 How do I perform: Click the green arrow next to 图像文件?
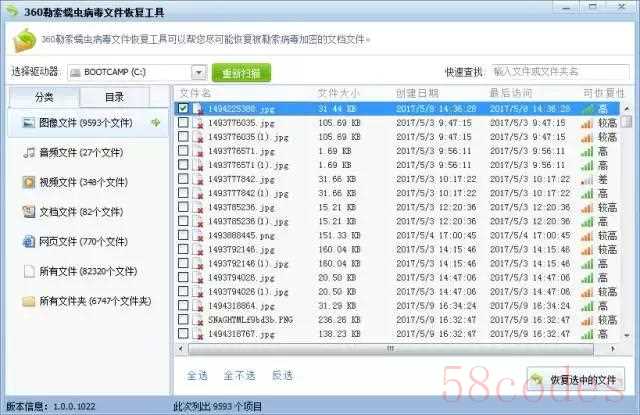(156, 122)
